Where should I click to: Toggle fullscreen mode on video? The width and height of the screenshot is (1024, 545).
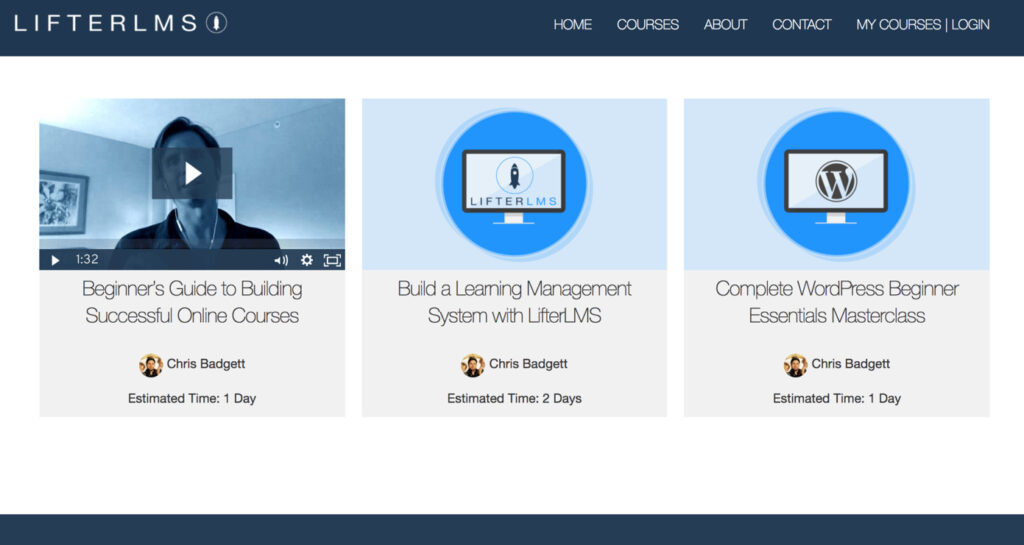pyautogui.click(x=332, y=260)
